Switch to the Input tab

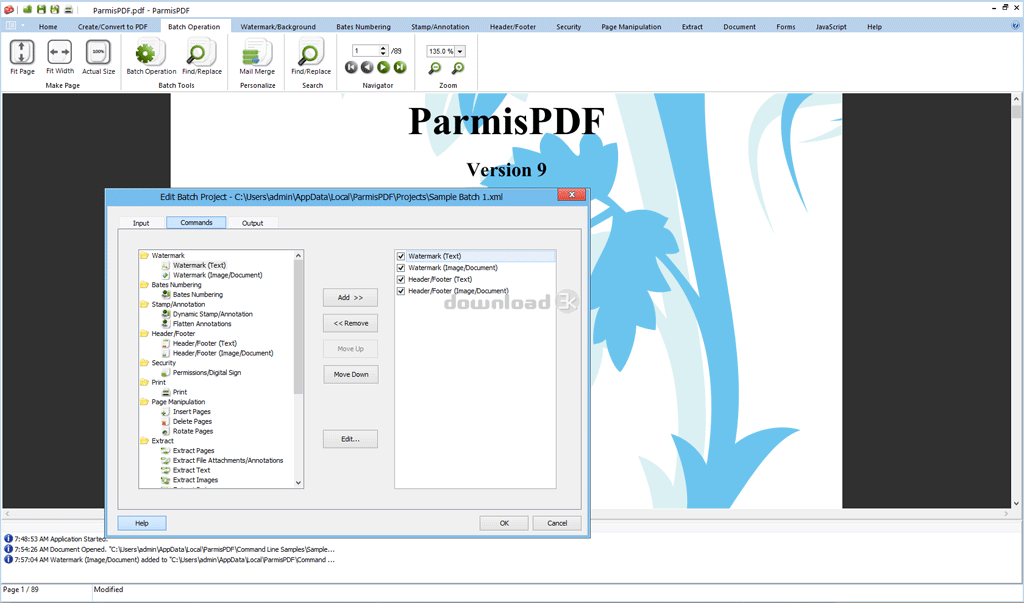[141, 223]
